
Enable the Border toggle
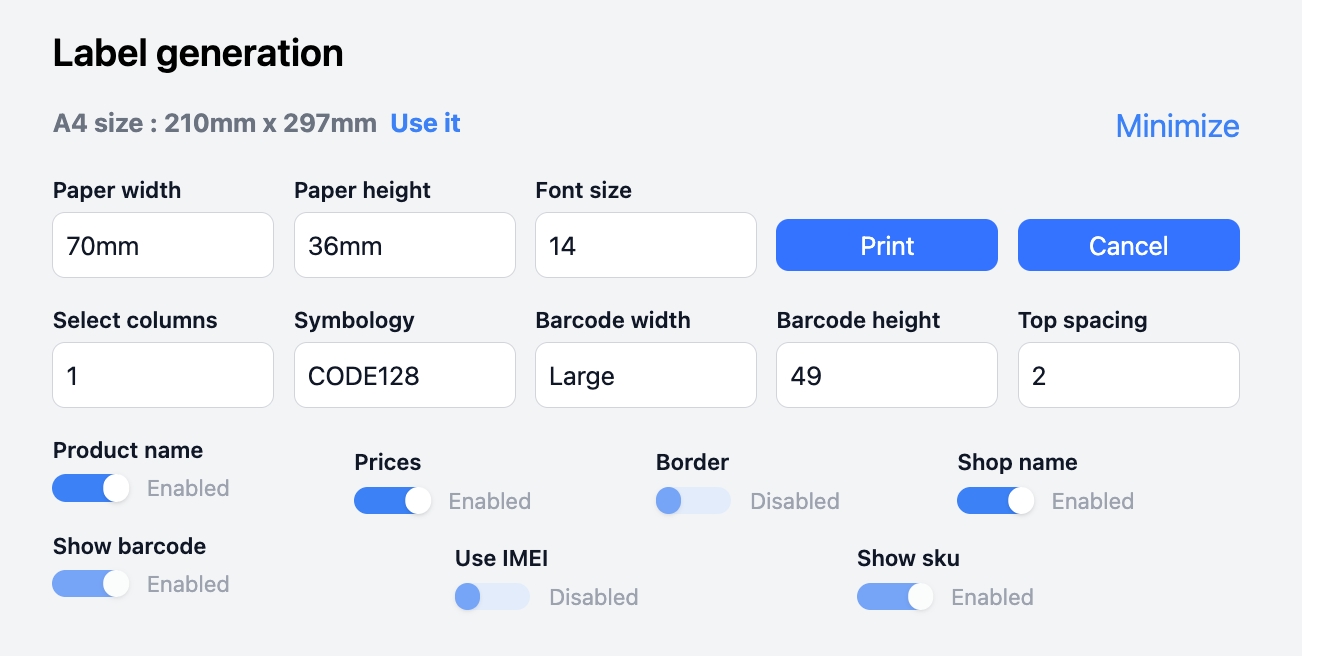tap(693, 501)
